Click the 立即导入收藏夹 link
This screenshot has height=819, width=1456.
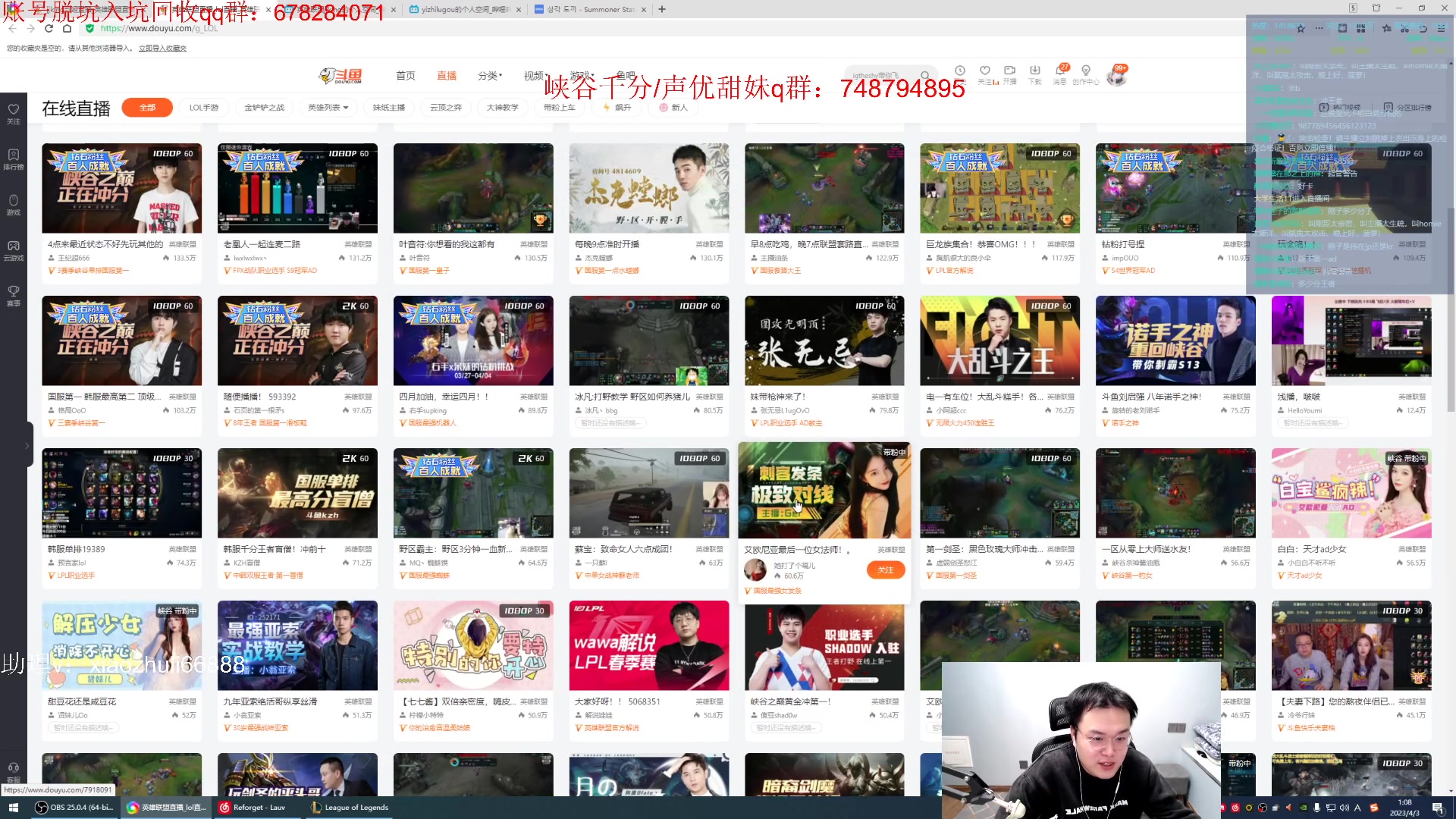162,49
